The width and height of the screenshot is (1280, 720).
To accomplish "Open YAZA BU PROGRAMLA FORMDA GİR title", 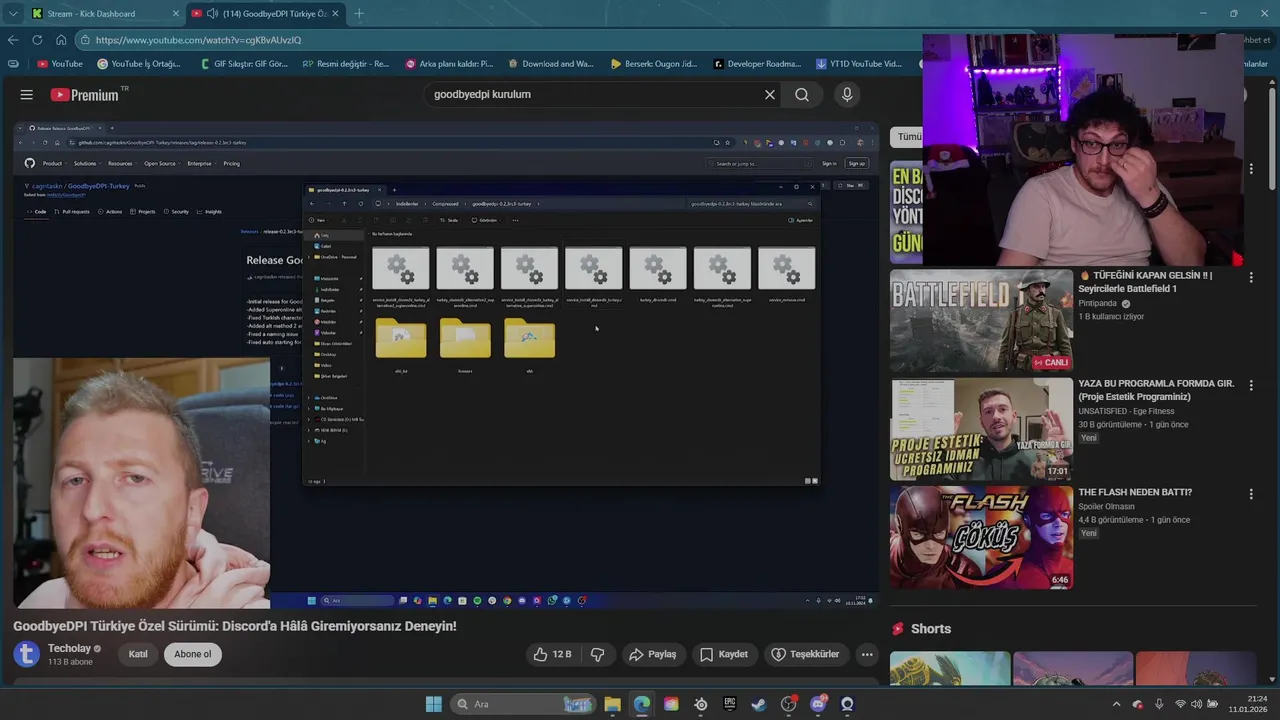I will pyautogui.click(x=1156, y=390).
